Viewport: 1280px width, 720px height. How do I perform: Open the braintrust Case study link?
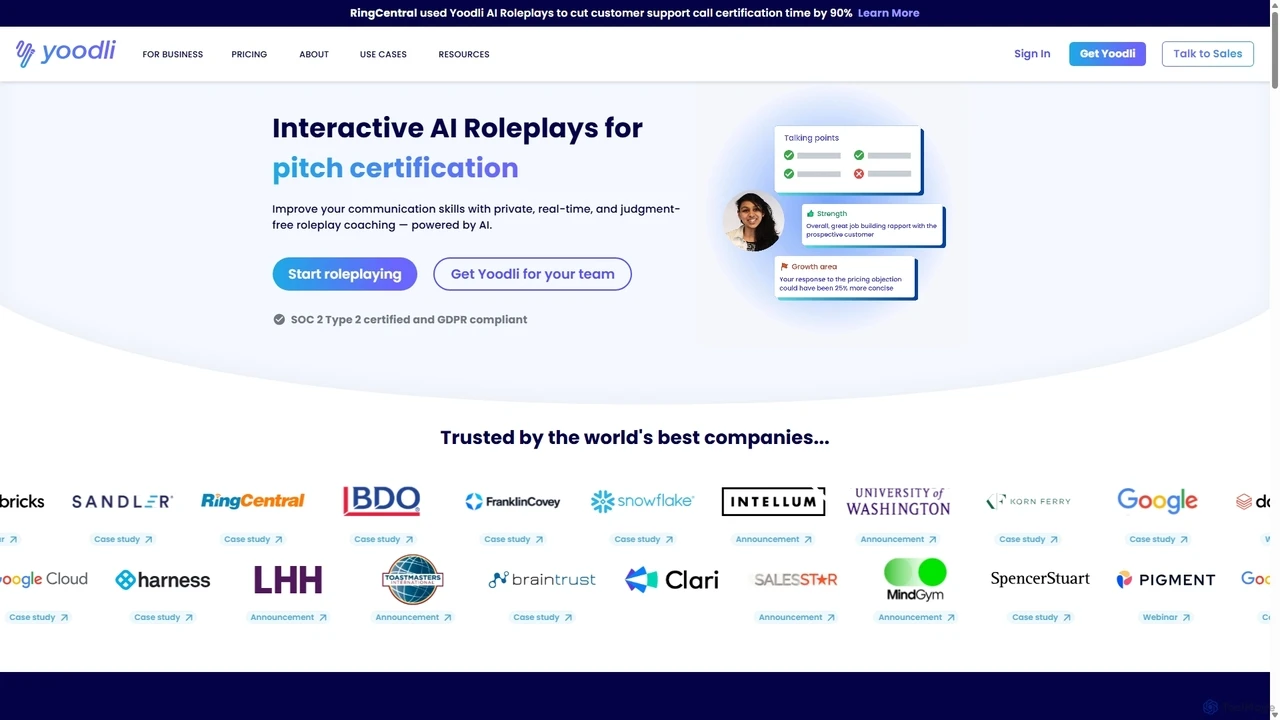[x=542, y=617]
